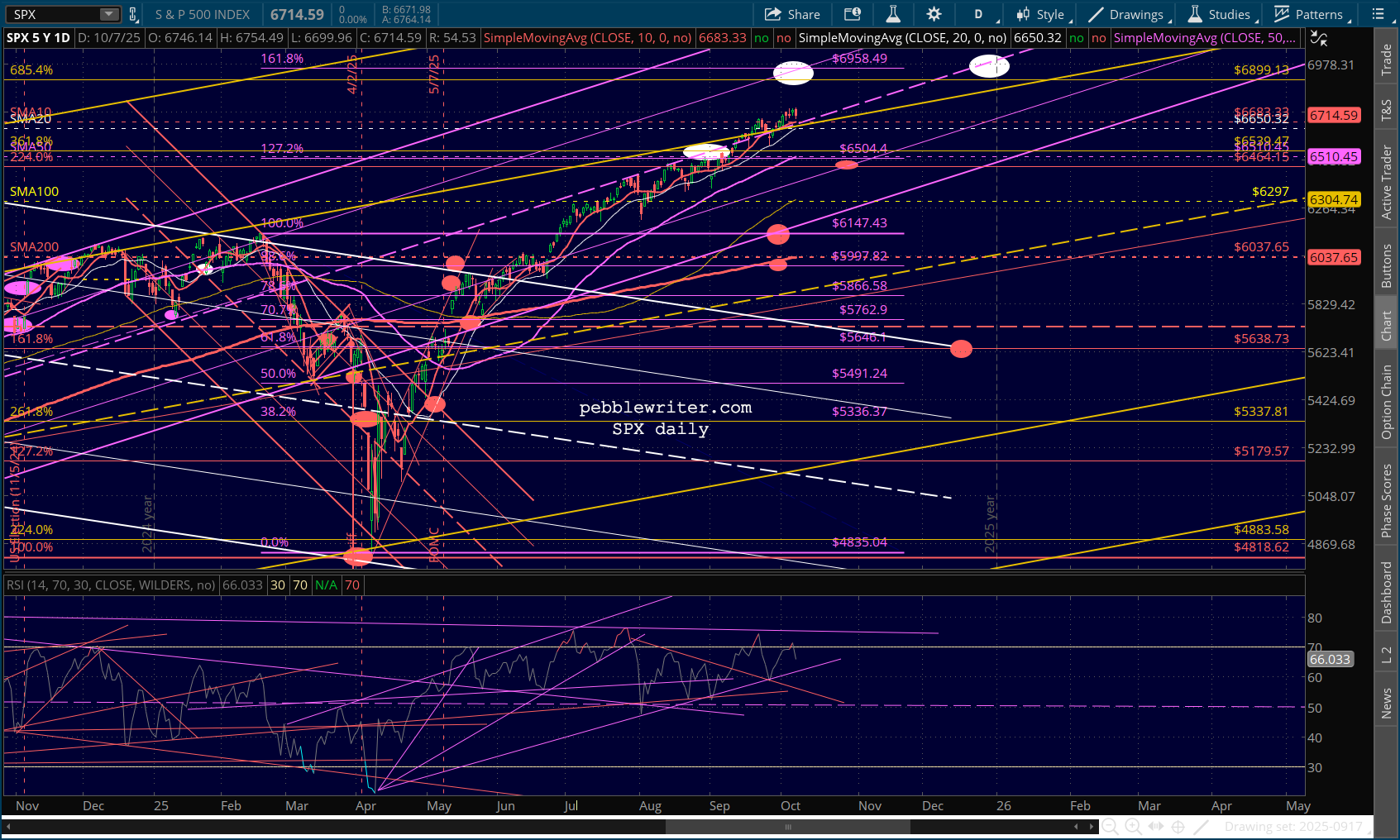Open the chart settings gear
This screenshot has height=840, width=1400.
click(x=934, y=14)
